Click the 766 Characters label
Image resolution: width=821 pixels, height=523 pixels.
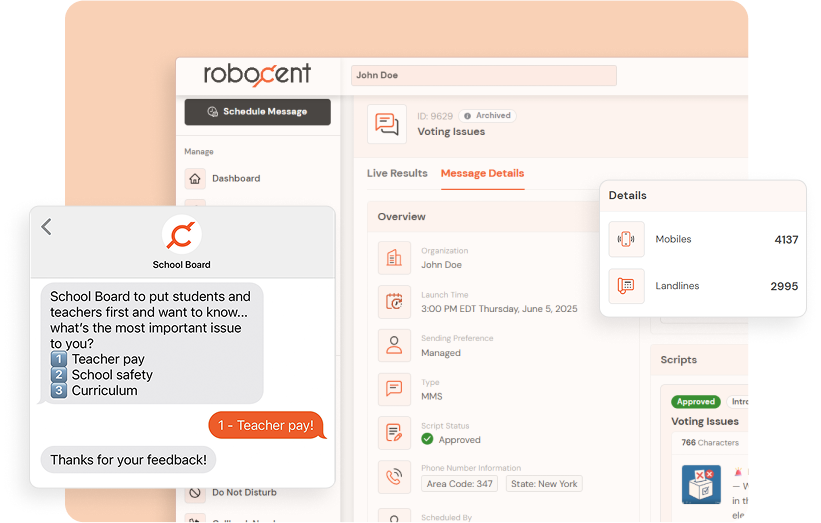click(710, 442)
